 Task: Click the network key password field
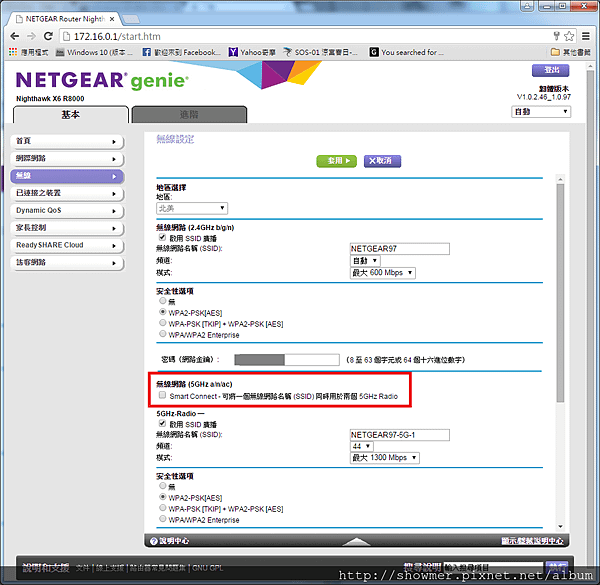(287, 360)
